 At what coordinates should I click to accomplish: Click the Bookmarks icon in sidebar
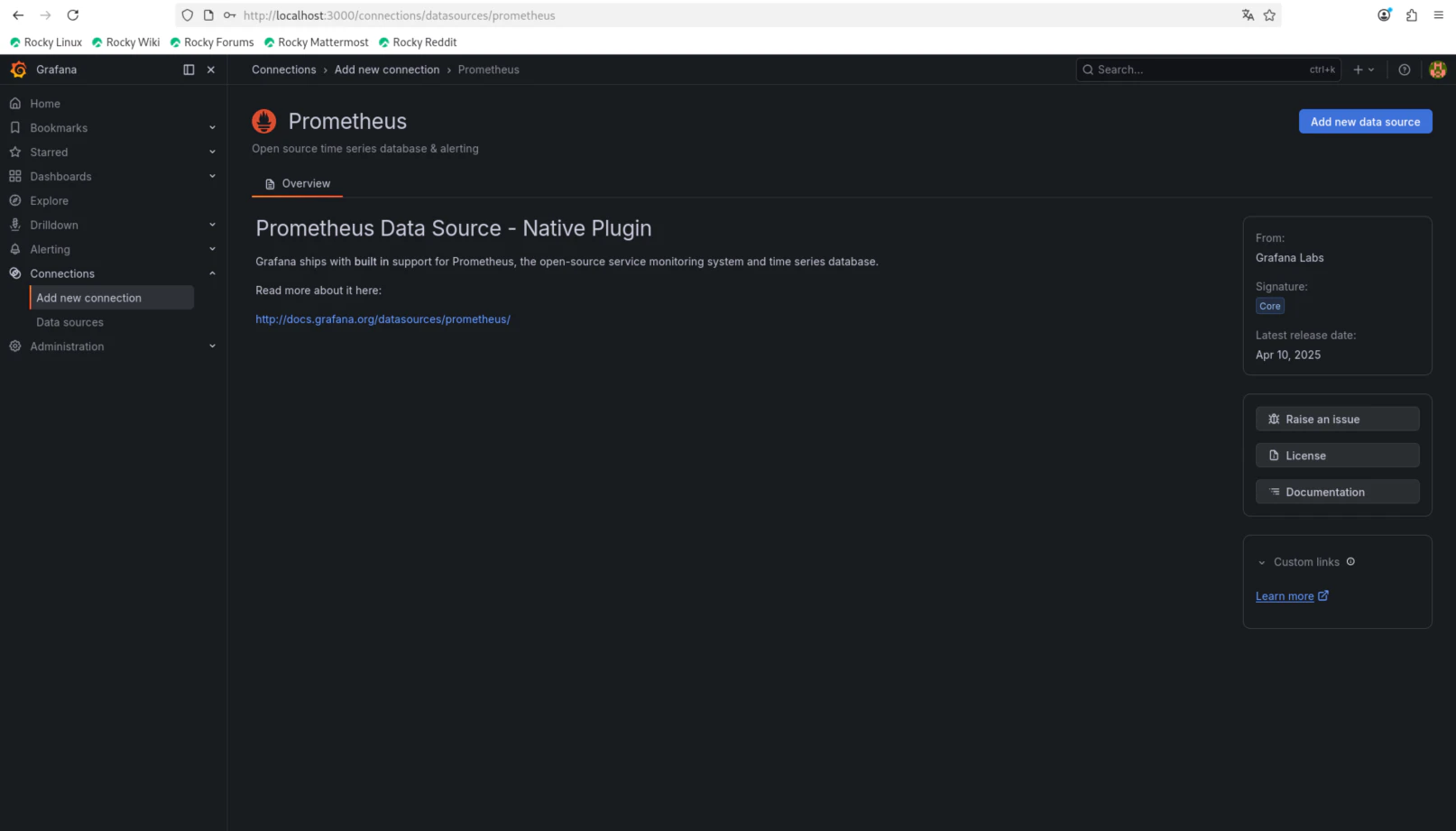coord(15,128)
